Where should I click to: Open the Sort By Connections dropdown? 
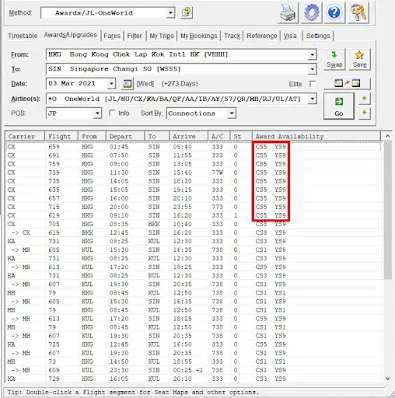tap(232, 113)
